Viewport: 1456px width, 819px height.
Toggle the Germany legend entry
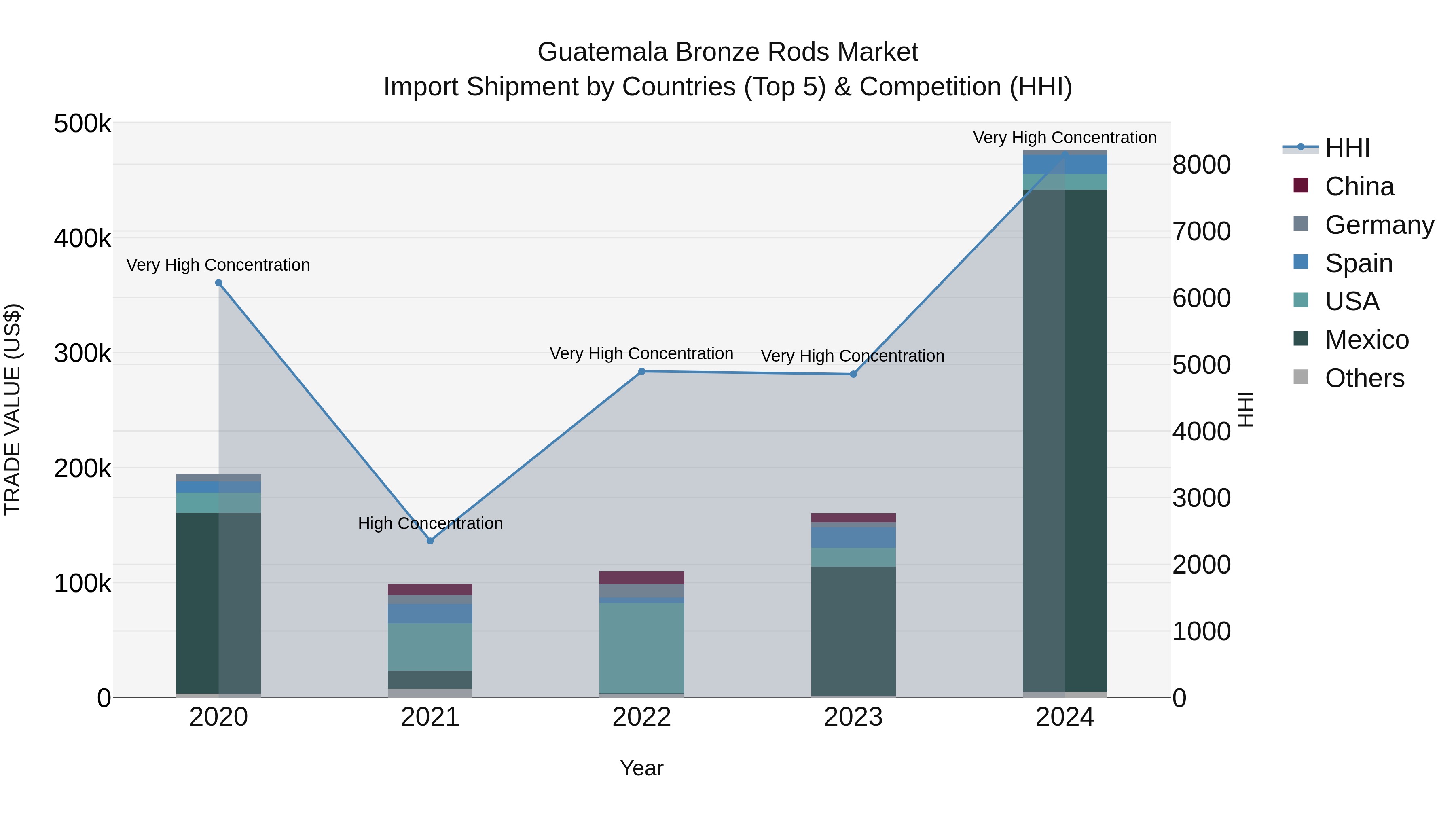pos(1363,225)
